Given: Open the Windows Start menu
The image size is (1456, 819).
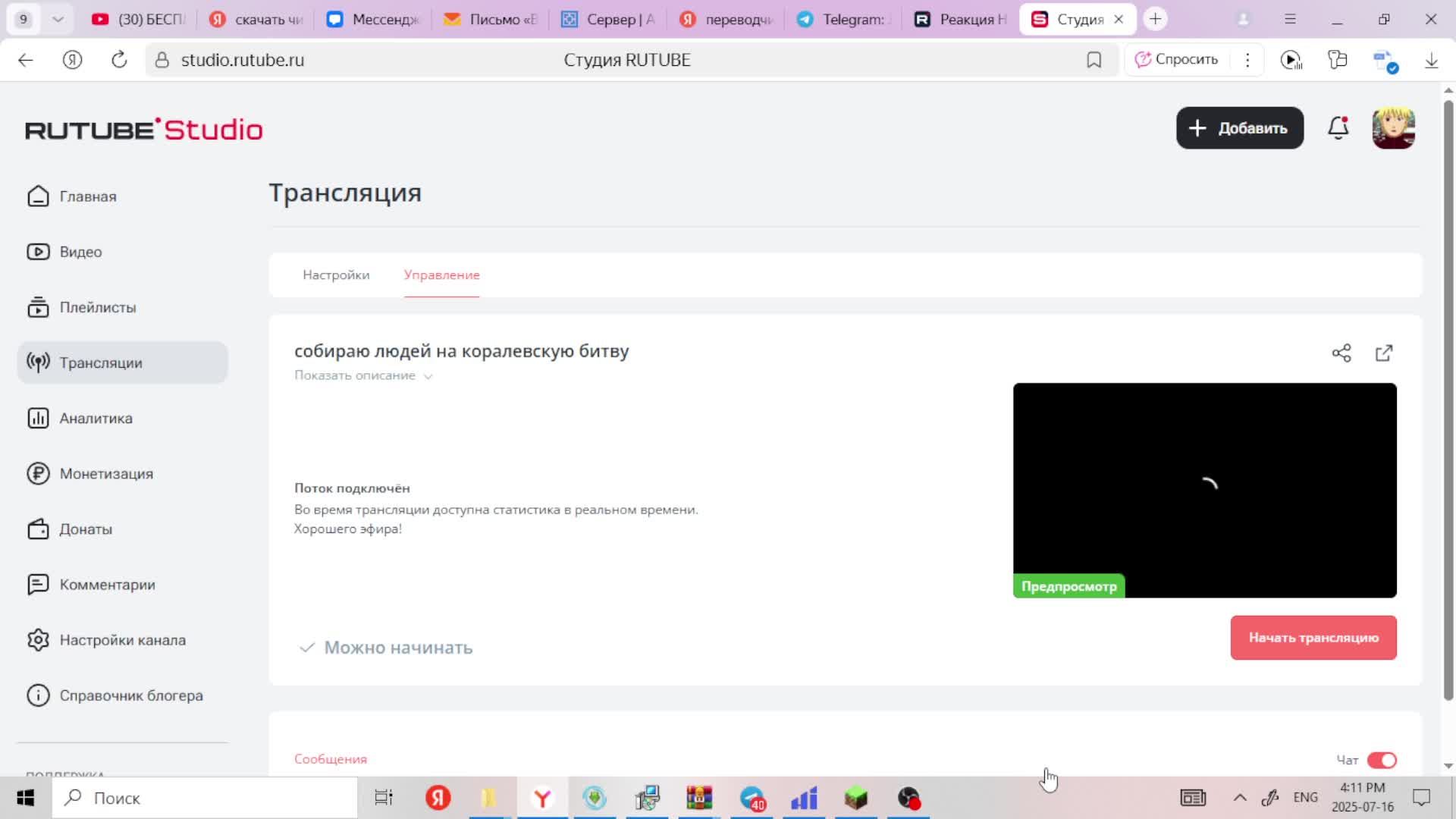Looking at the screenshot, I should (x=26, y=798).
